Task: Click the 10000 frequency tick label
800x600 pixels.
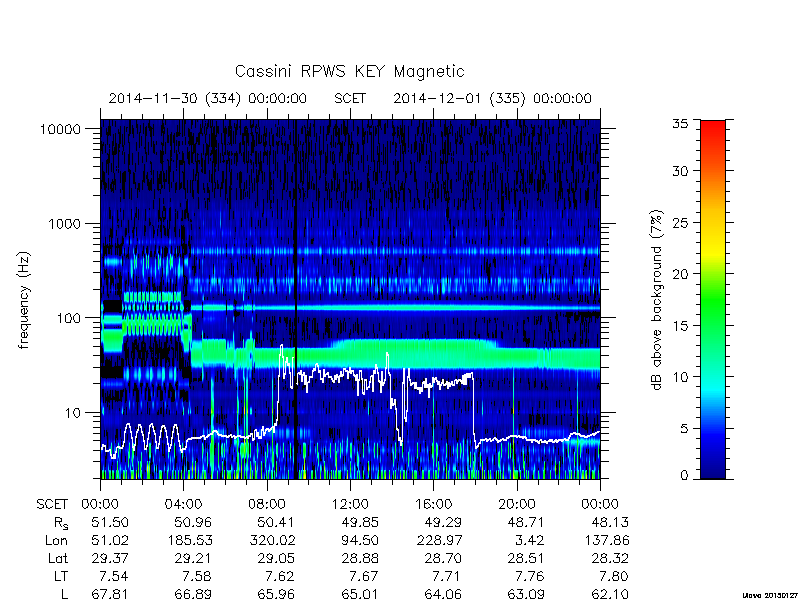Action: 60,129
